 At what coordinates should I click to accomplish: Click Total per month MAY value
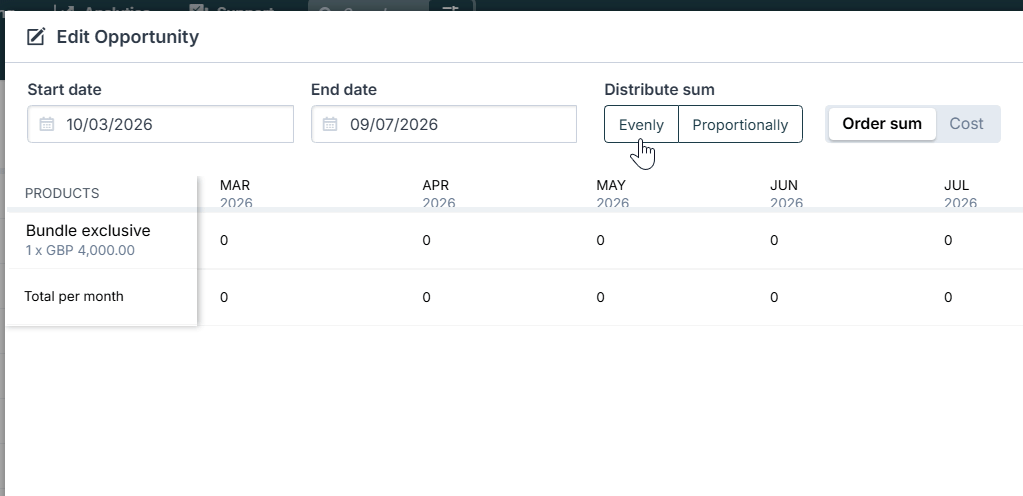pyautogui.click(x=600, y=298)
